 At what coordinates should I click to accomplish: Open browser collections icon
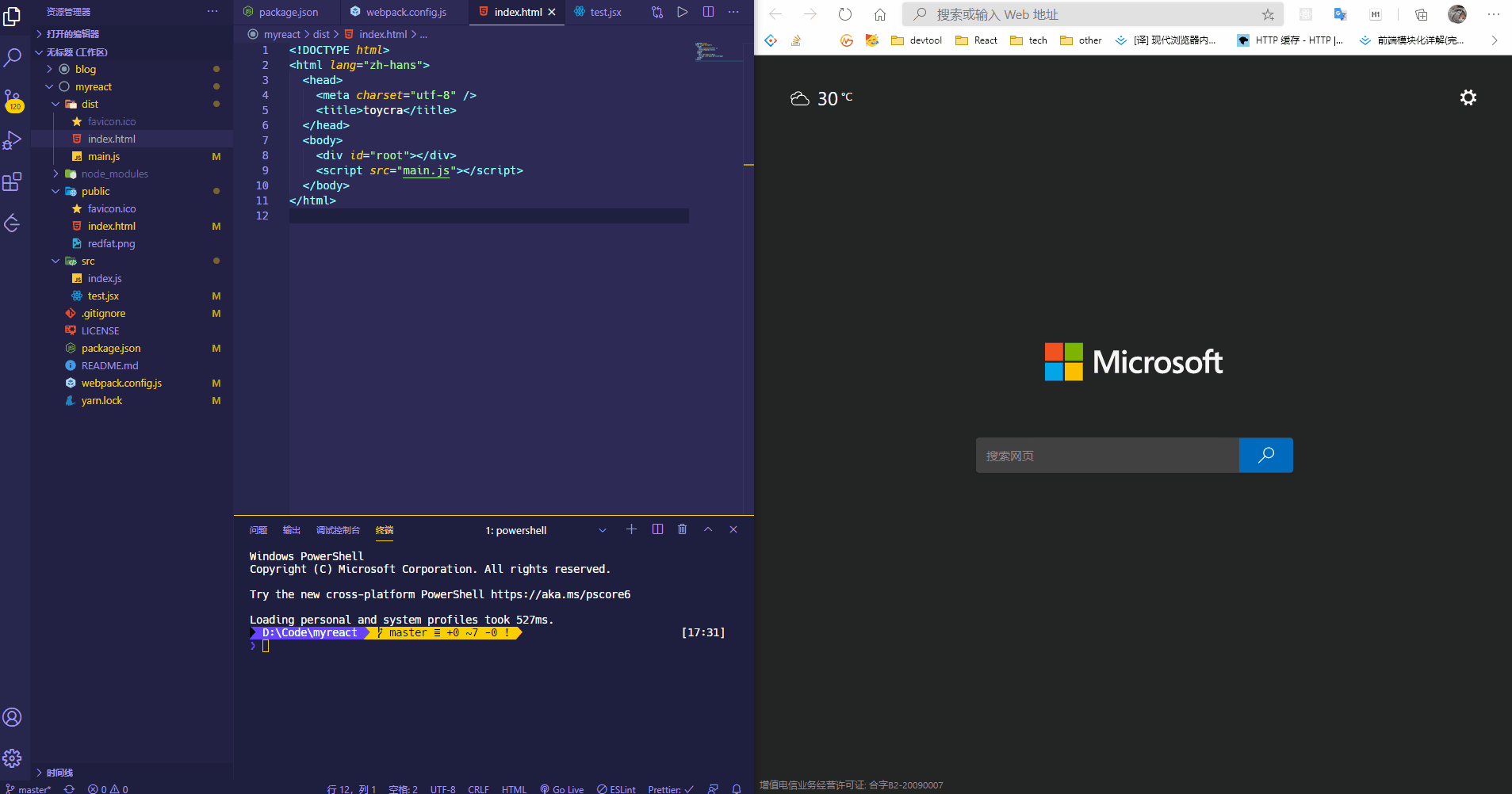(x=1422, y=14)
